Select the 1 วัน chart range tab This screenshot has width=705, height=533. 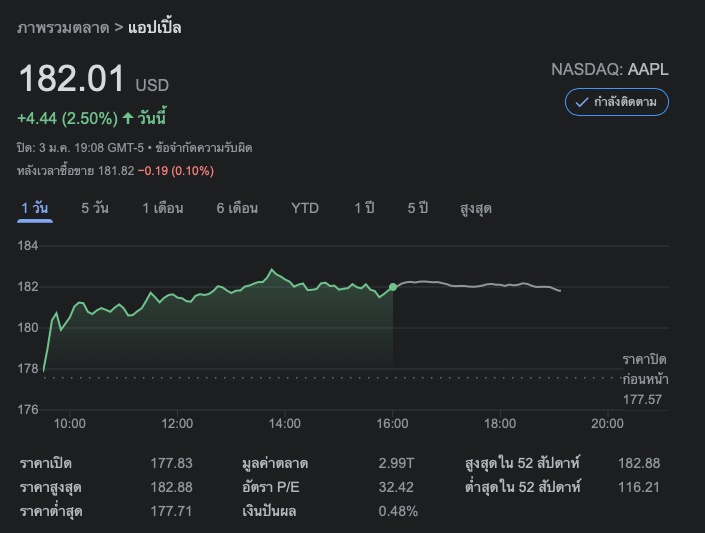click(x=35, y=208)
